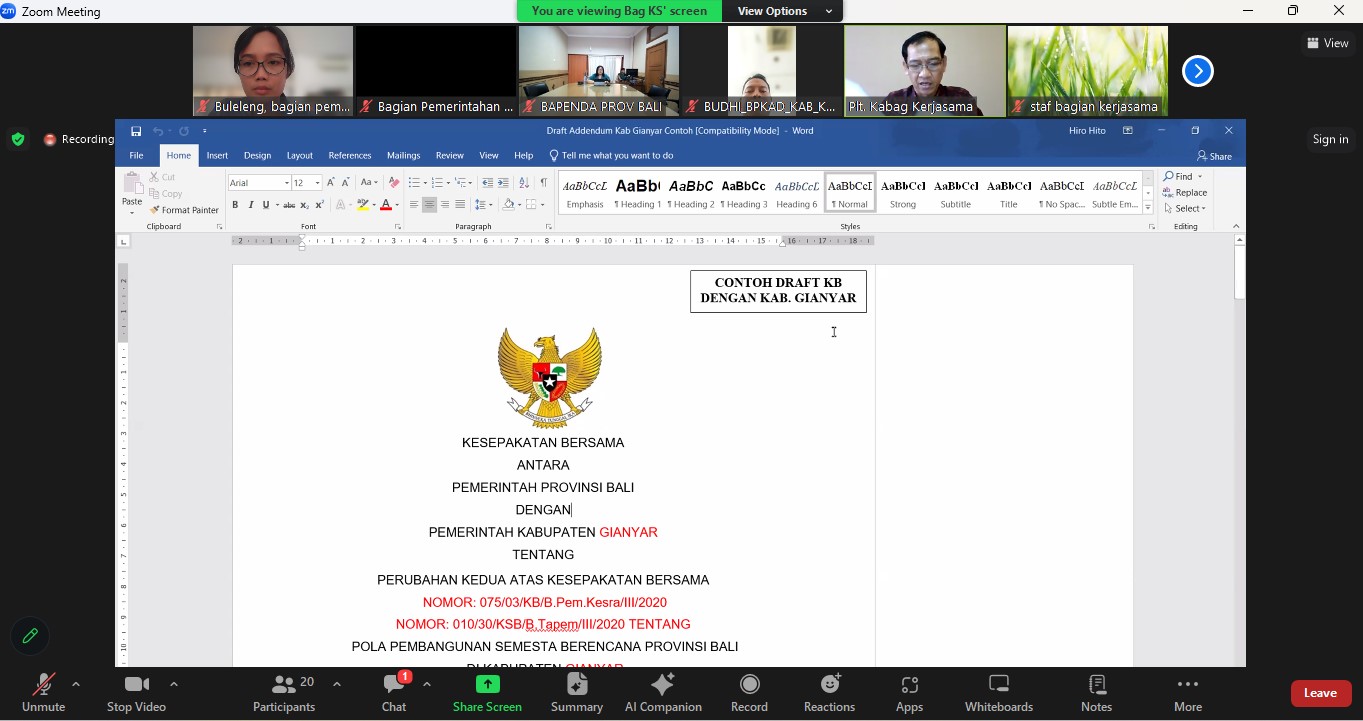Expand audio options arrow next to Unmute
The height and width of the screenshot is (721, 1363).
pyautogui.click(x=76, y=685)
